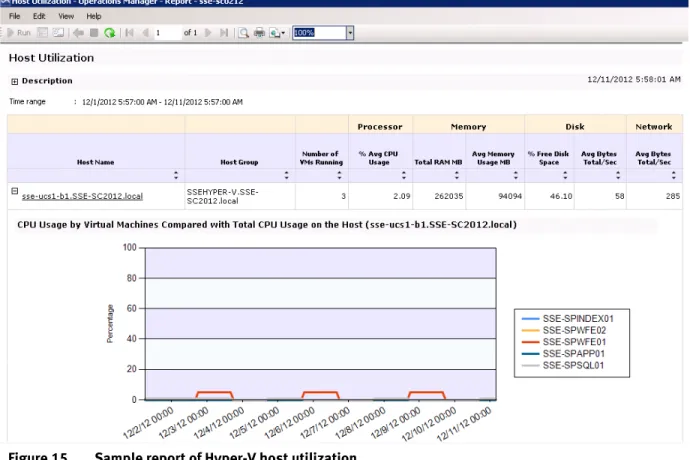Click the Disk column group header
Image resolution: width=690 pixels, height=460 pixels.
coord(575,127)
